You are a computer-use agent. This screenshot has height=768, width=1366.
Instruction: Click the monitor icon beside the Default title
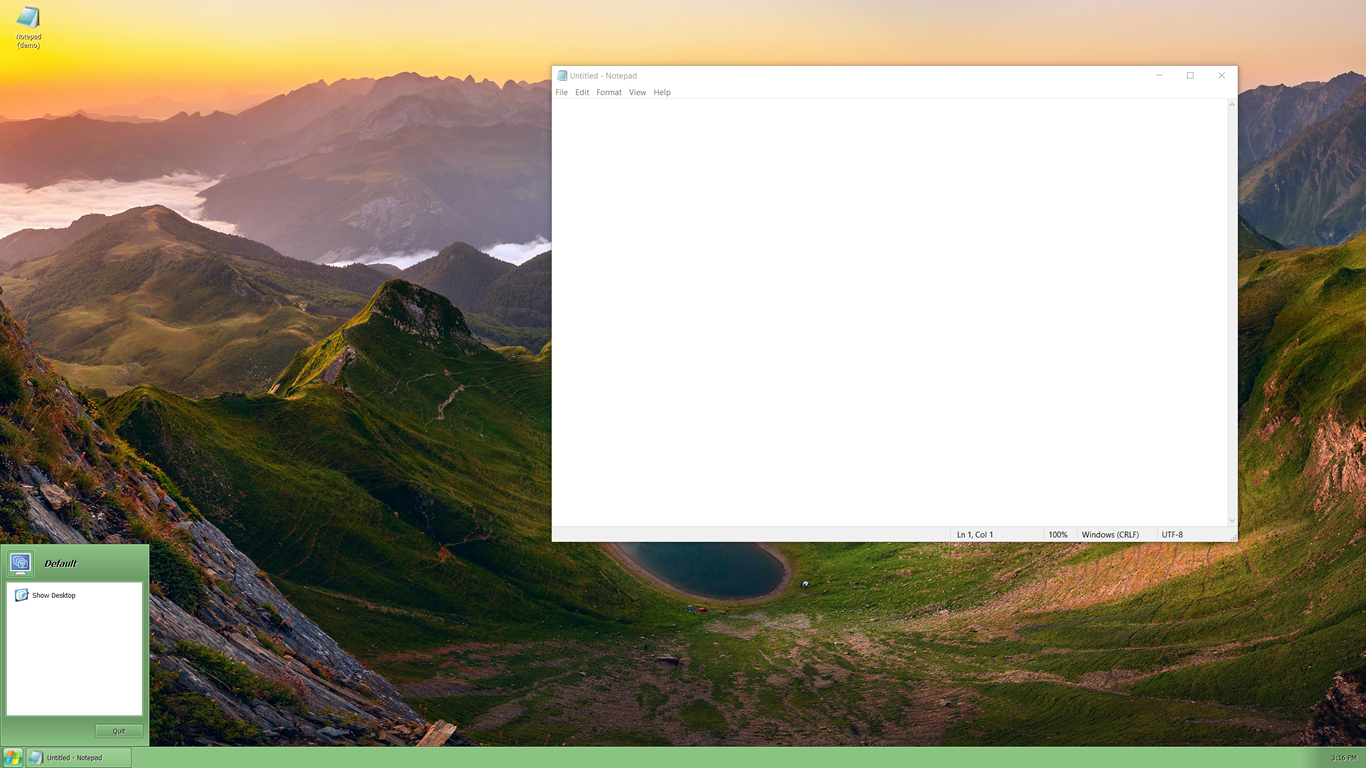[x=20, y=563]
